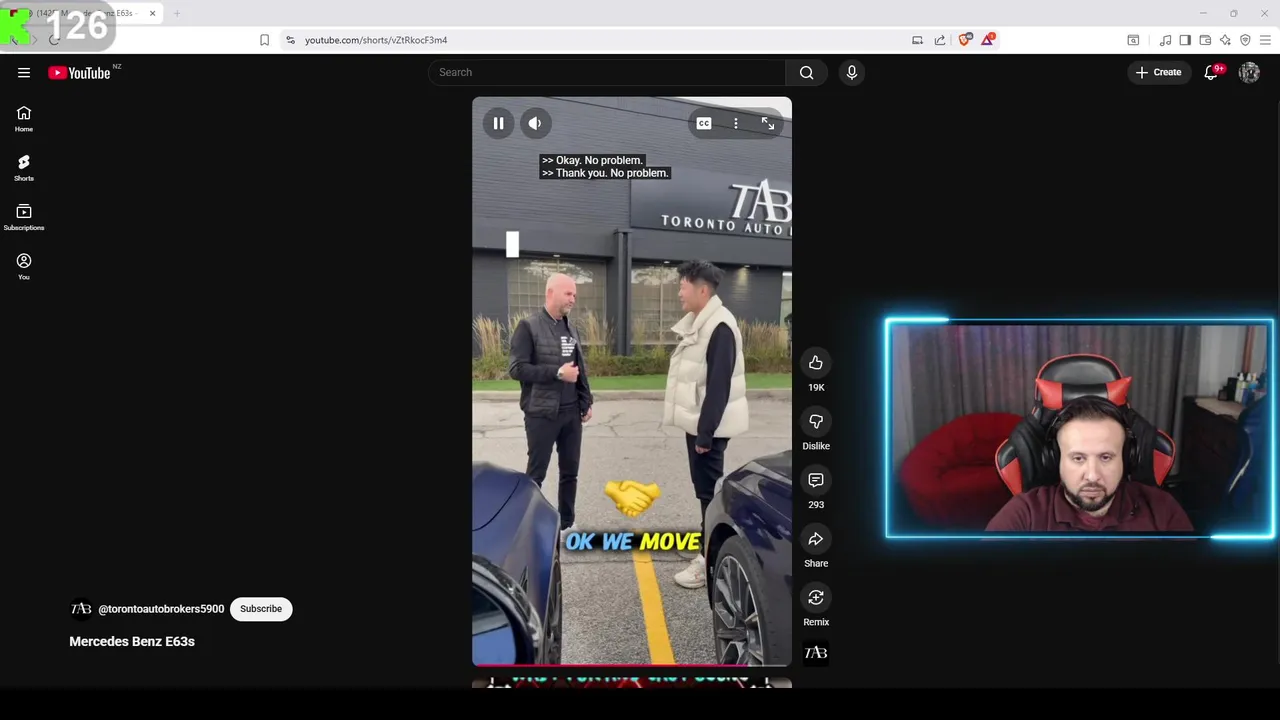This screenshot has height=720, width=1280.
Task: Open the YouTube hamburger guide menu
Action: tap(24, 72)
